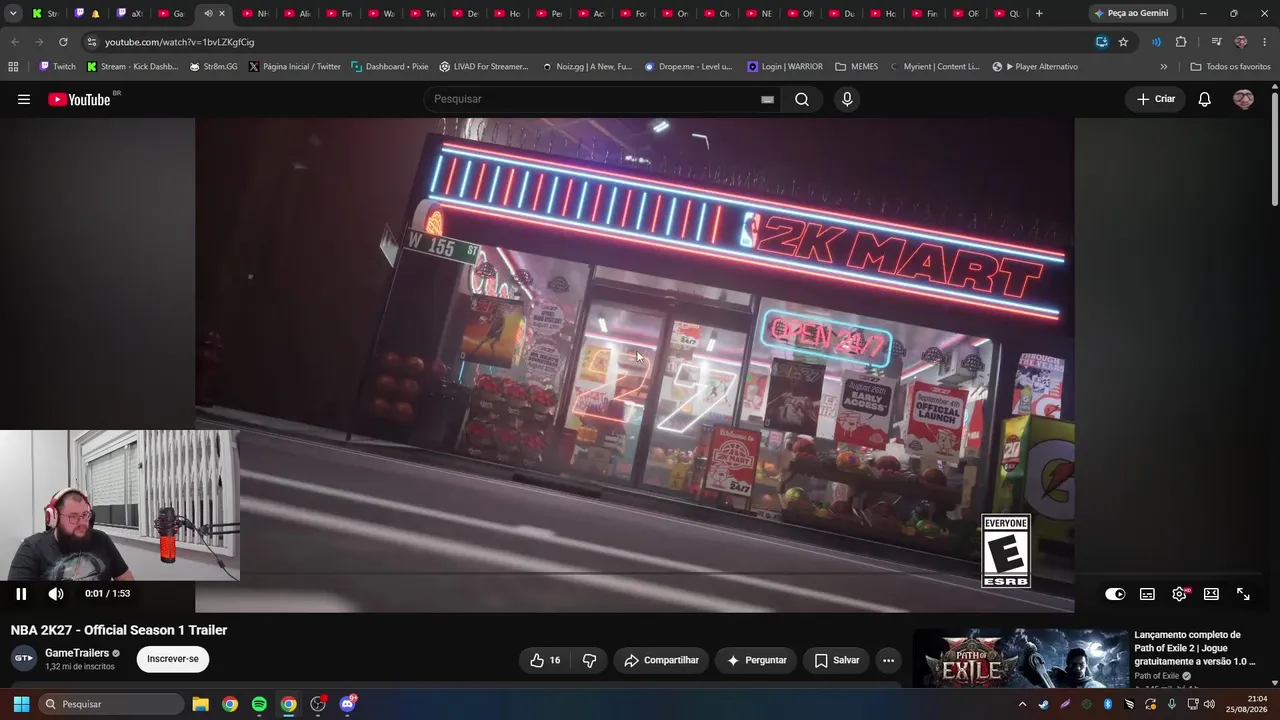Open the Página Inicial / Twitter bookmark
Image resolution: width=1280 pixels, height=720 pixels.
[294, 67]
